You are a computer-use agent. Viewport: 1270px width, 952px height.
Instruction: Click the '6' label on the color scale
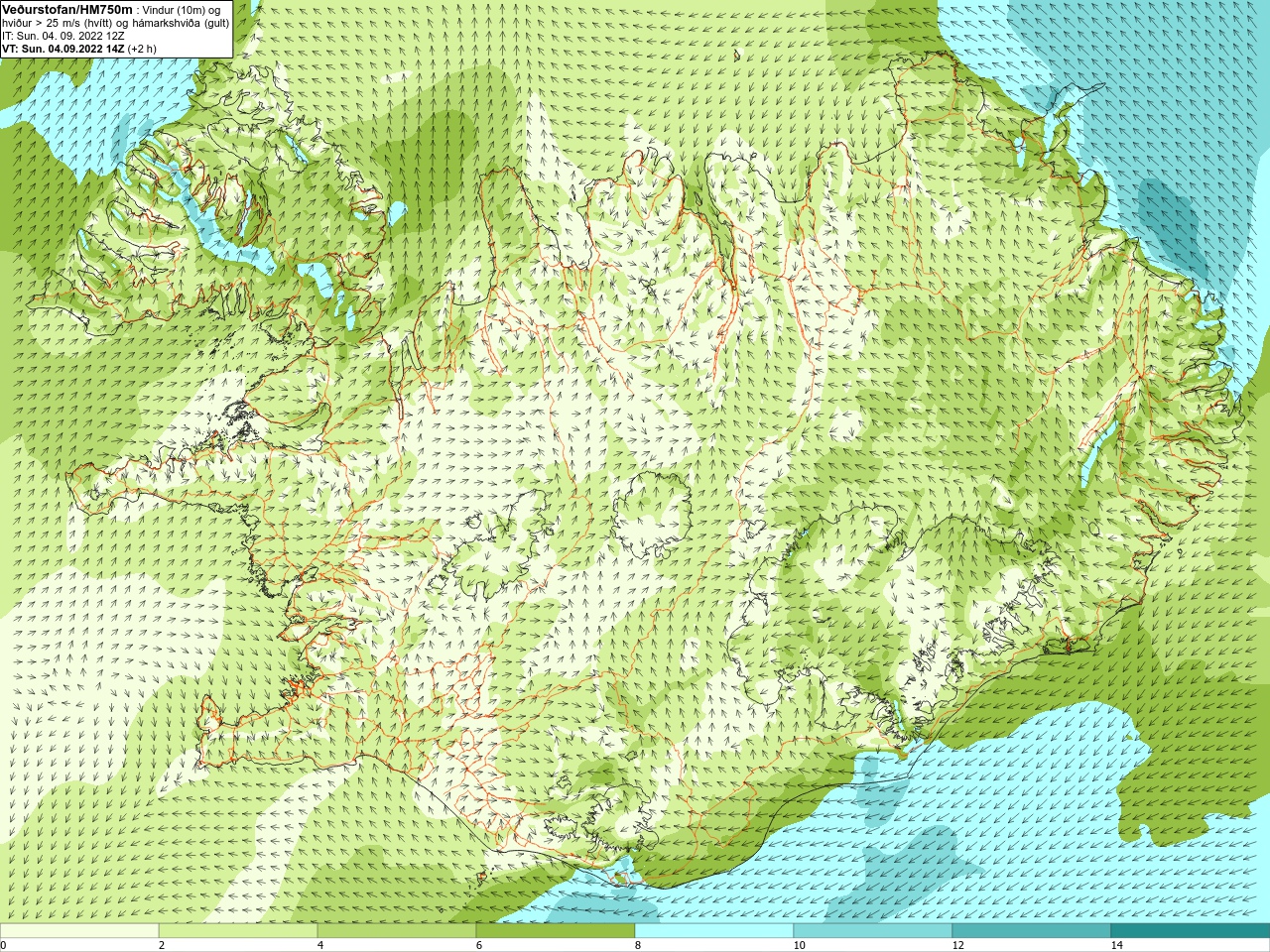[x=479, y=945]
